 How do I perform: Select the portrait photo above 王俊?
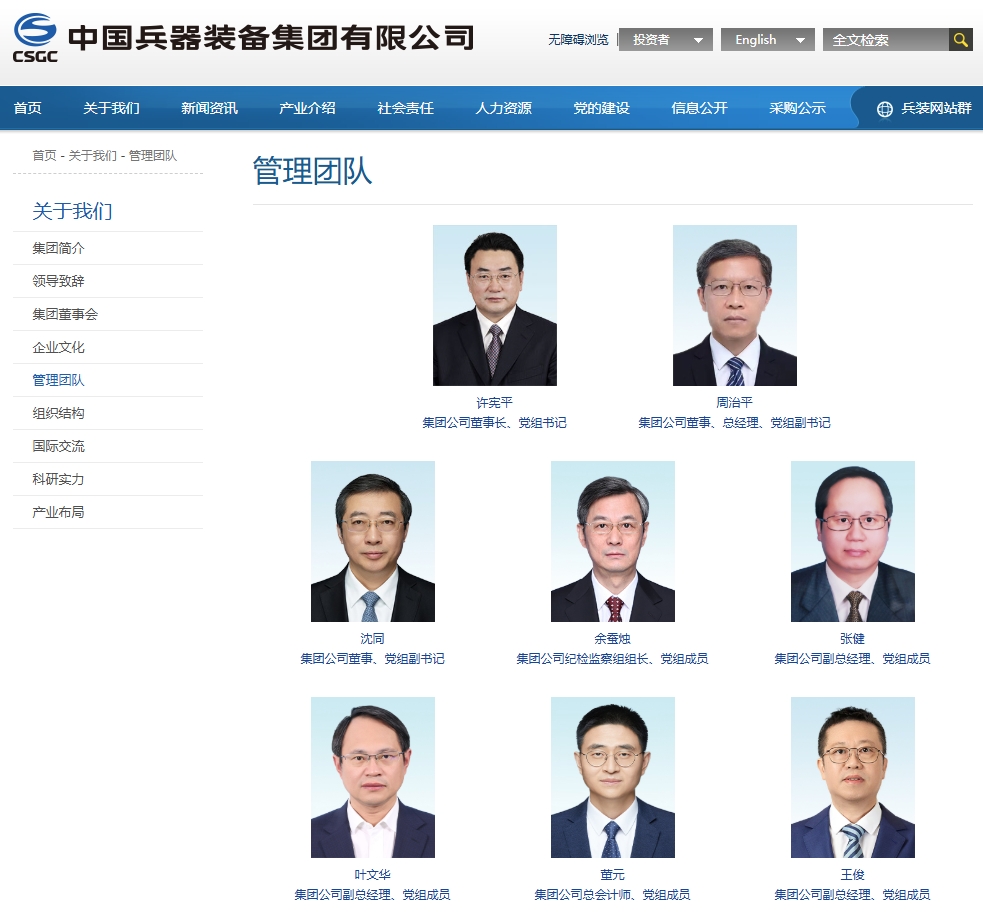click(852, 777)
